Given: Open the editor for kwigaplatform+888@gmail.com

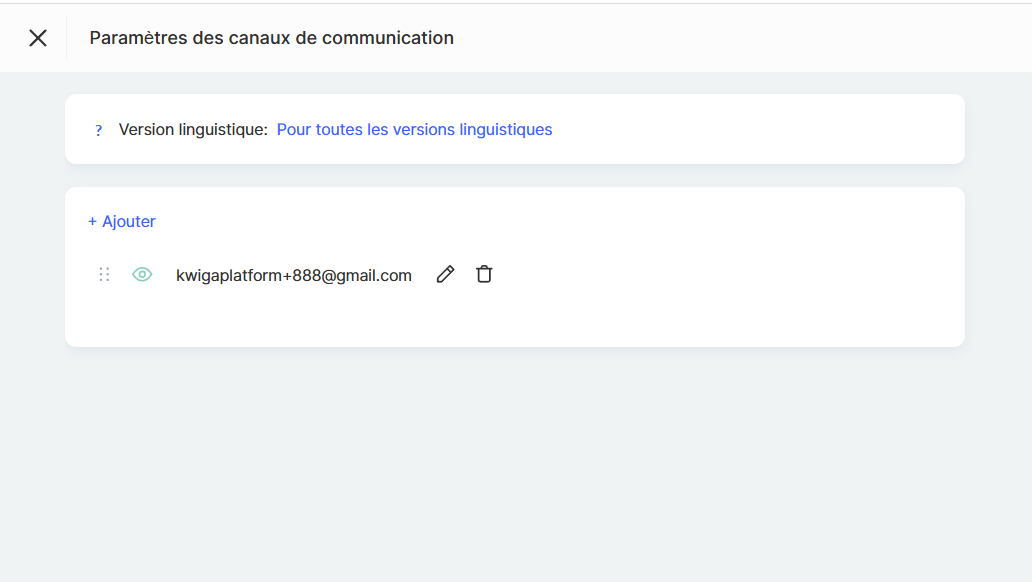Looking at the screenshot, I should [x=446, y=274].
